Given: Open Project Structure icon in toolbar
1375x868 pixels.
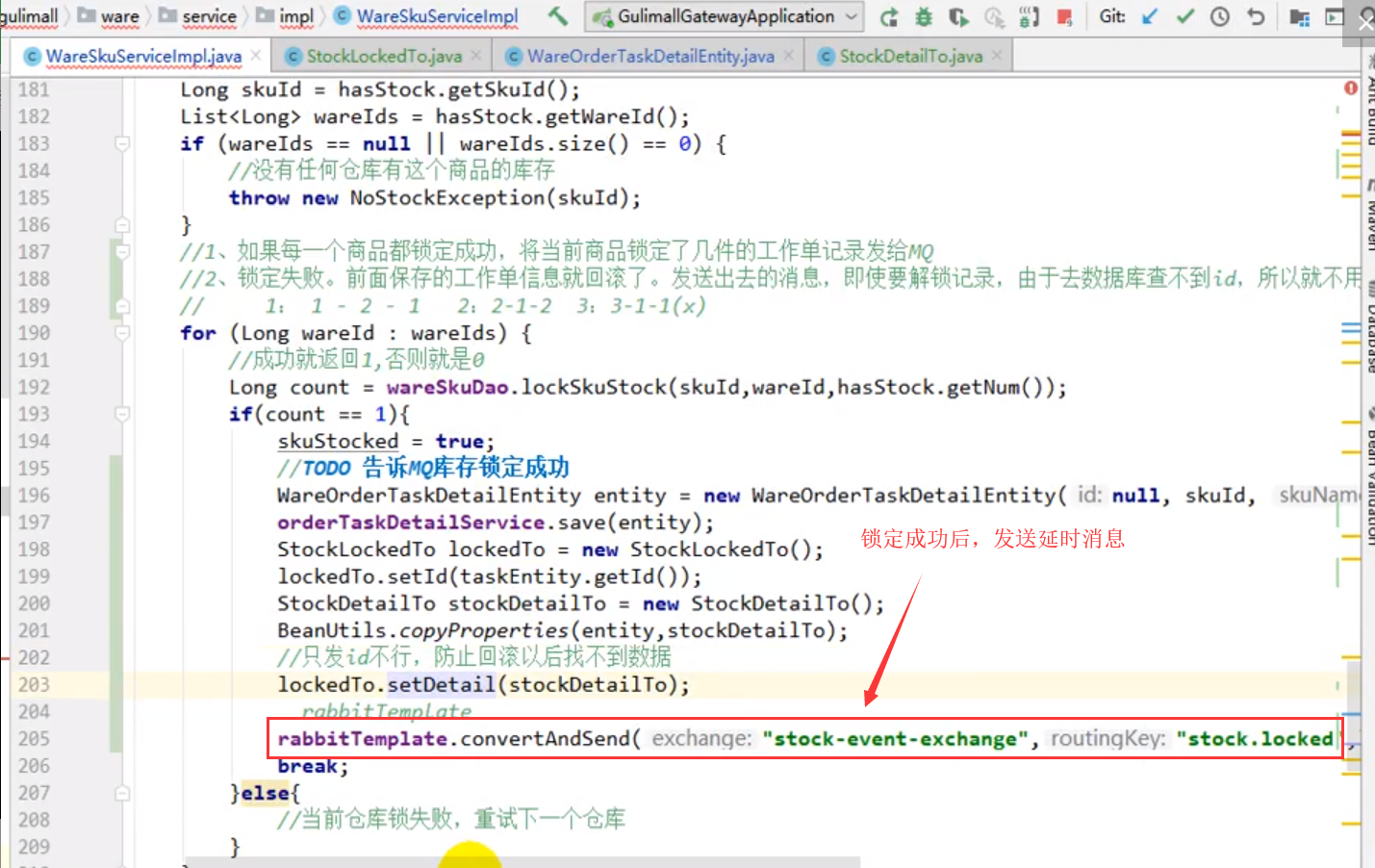Looking at the screenshot, I should click(x=1299, y=17).
